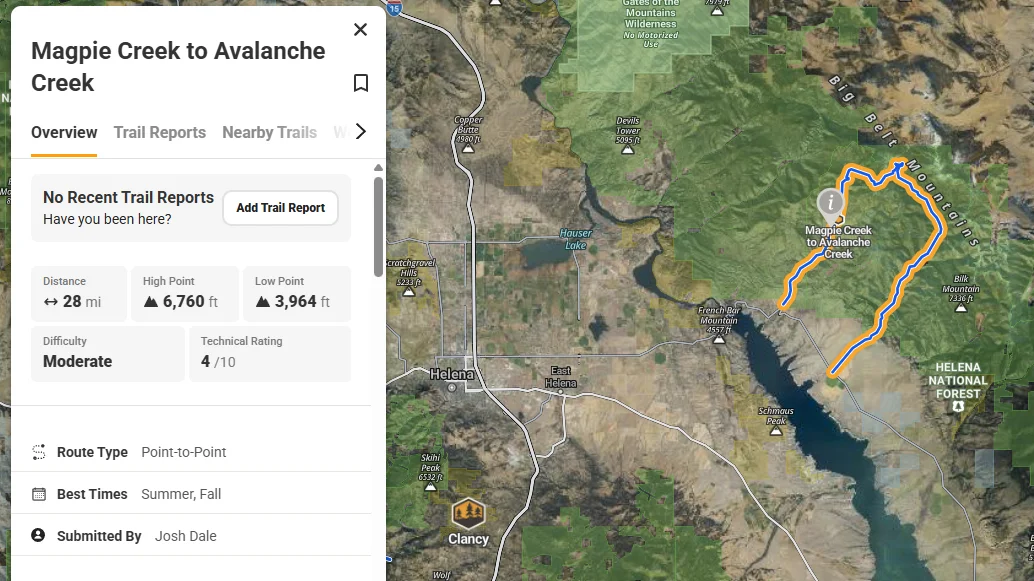This screenshot has height=581, width=1034.
Task: Click the panel scrollbar thumb
Action: (x=378, y=227)
